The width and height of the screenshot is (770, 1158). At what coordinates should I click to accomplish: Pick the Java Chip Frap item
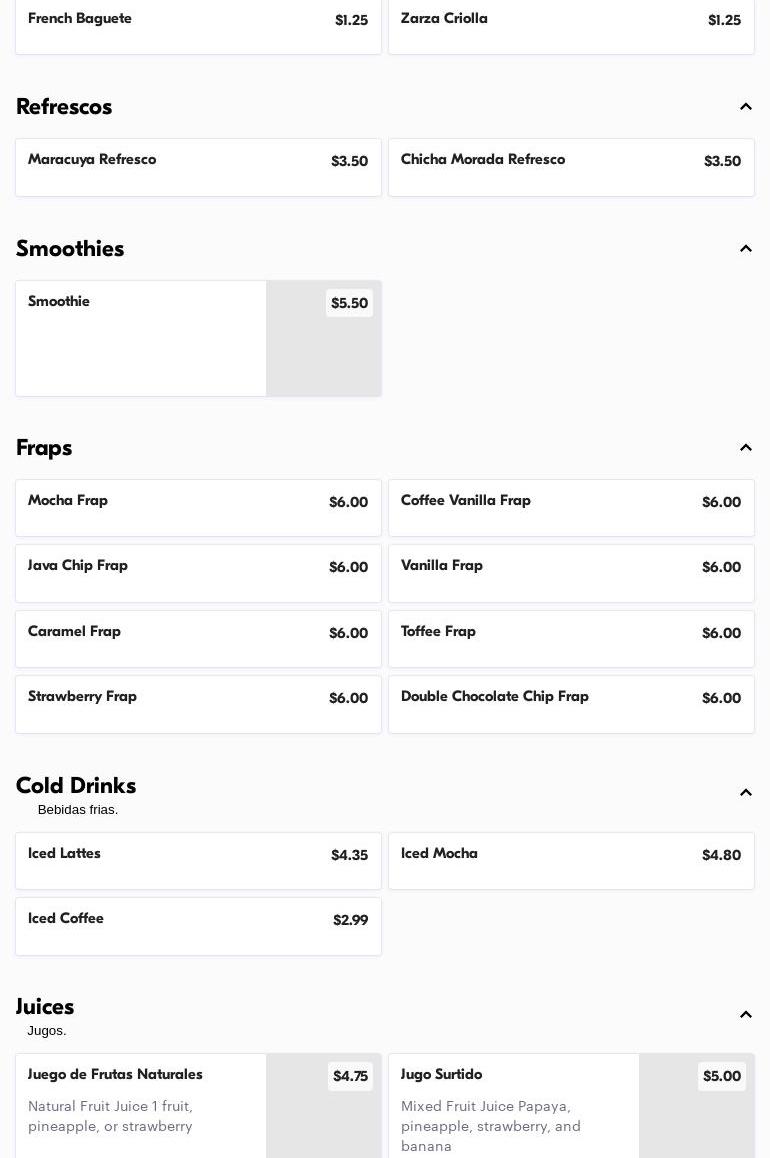pos(198,573)
